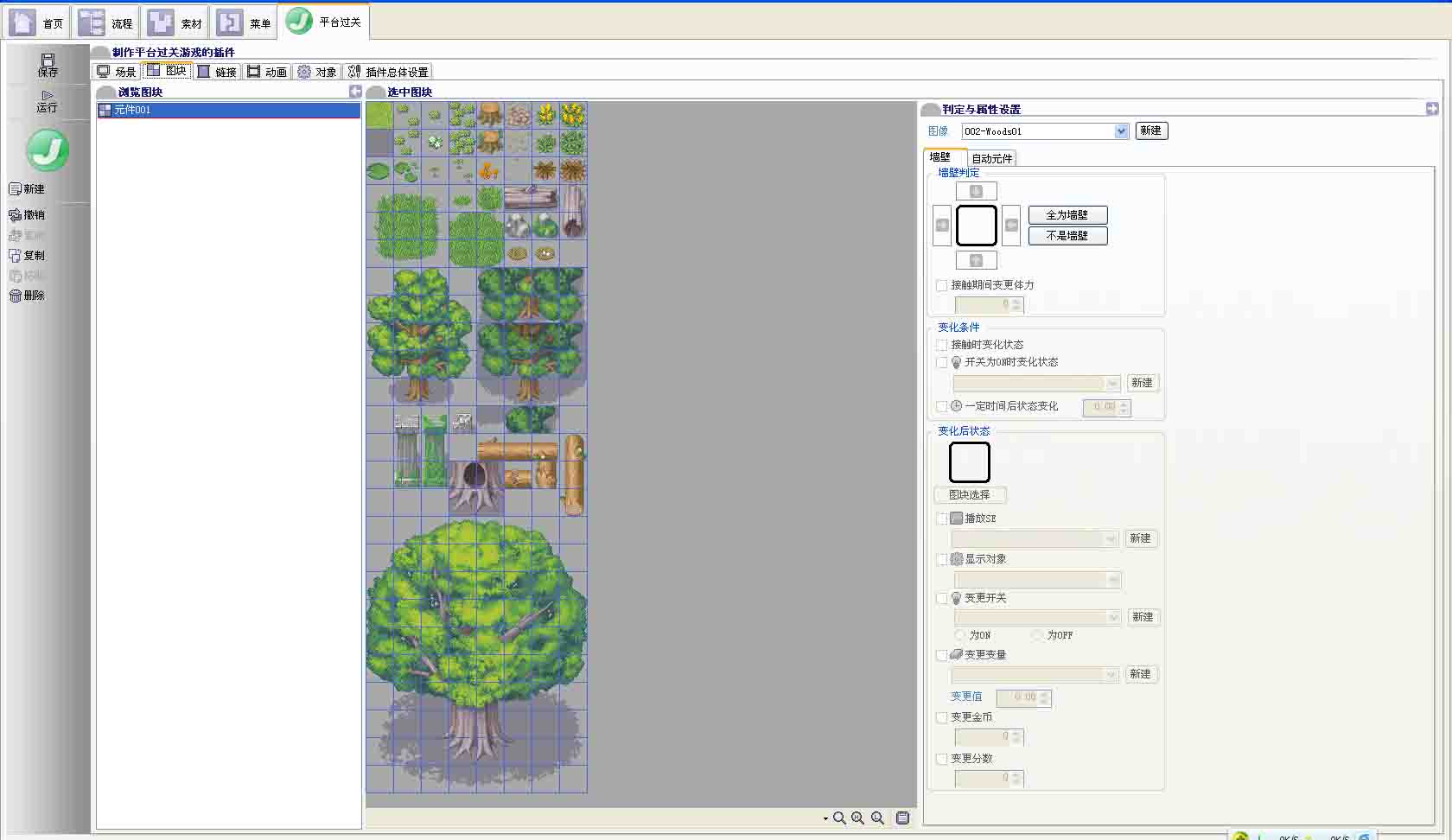This screenshot has height=840, width=1452.
Task: Click the 图块选择 button
Action: pyautogui.click(x=970, y=495)
